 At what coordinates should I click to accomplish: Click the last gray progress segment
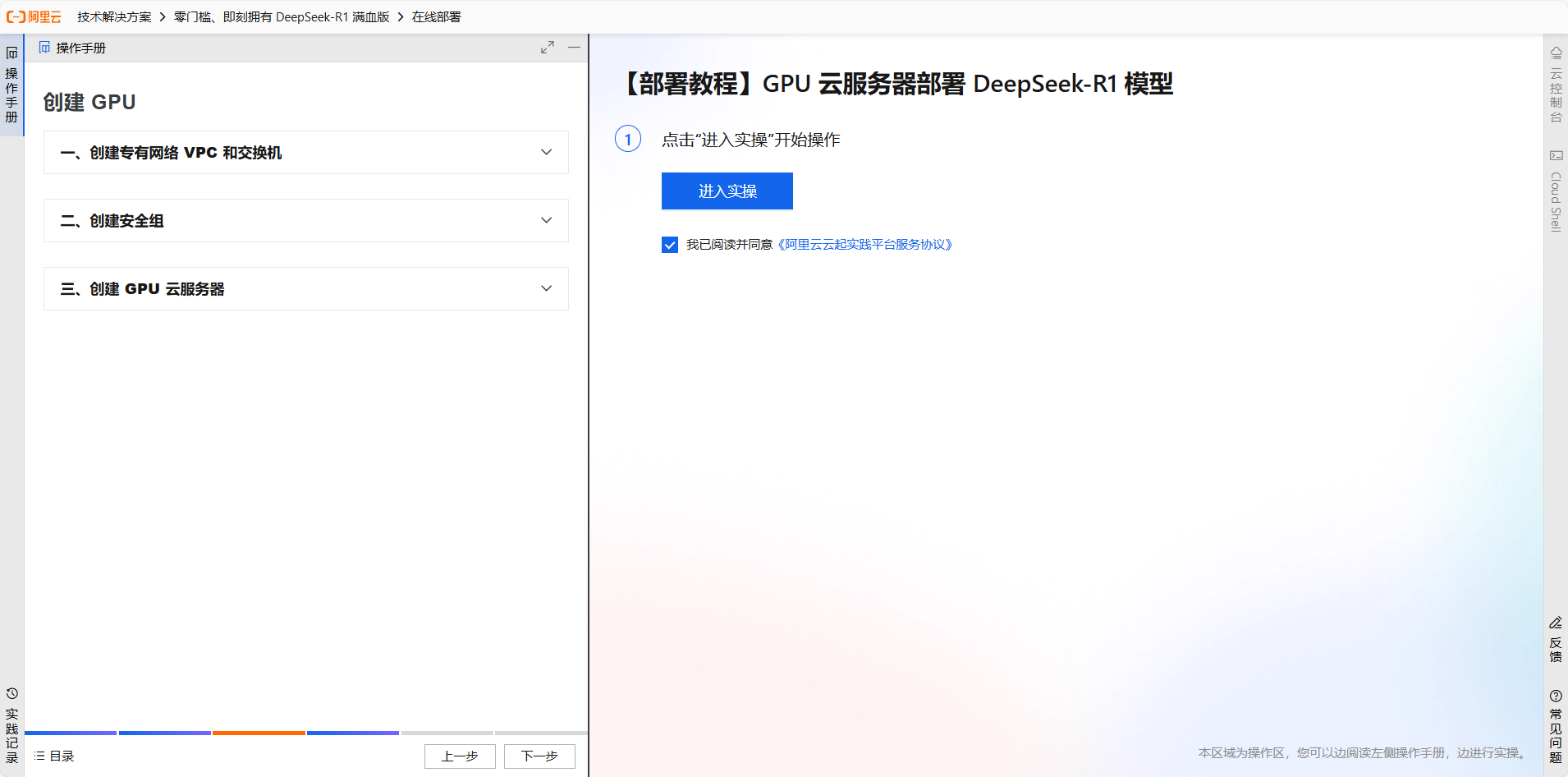coord(541,733)
